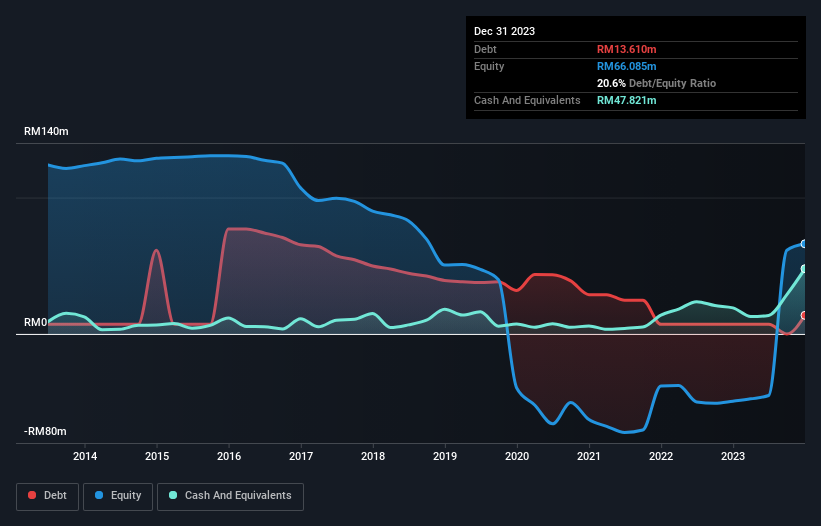Click the red dot in Debt legend

click(x=32, y=495)
